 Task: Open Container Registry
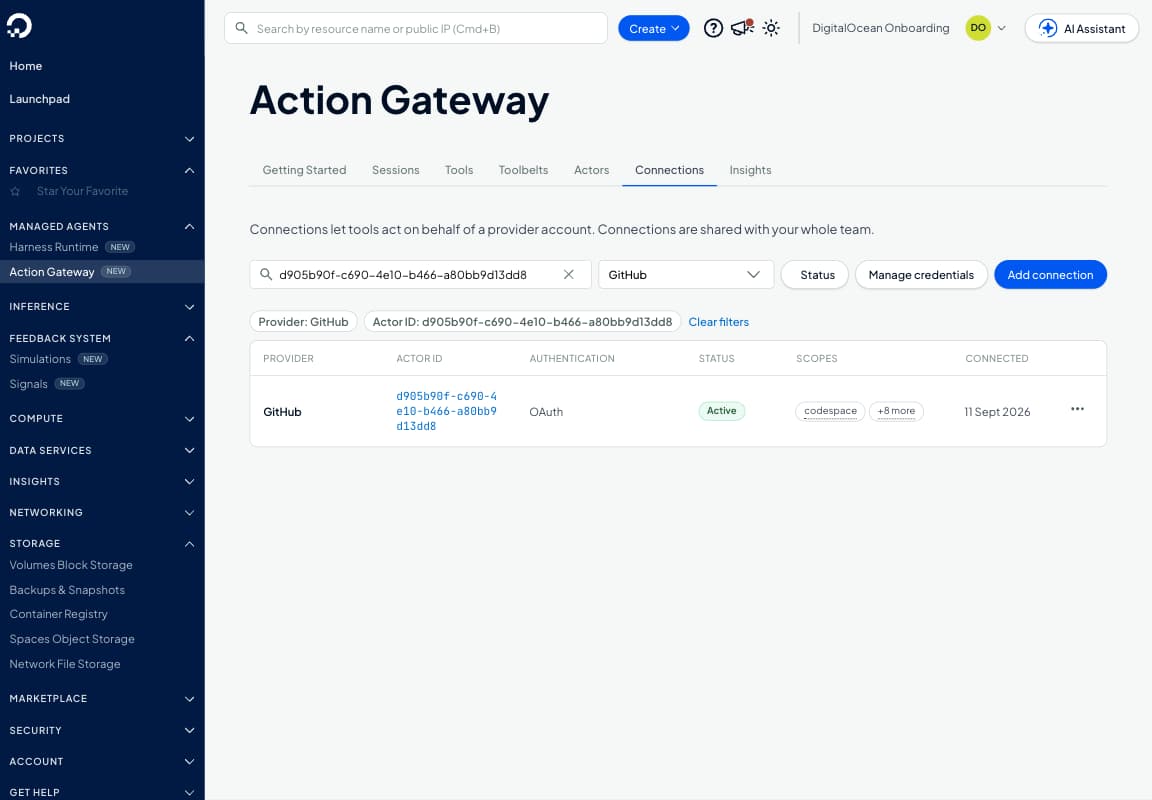pos(59,614)
